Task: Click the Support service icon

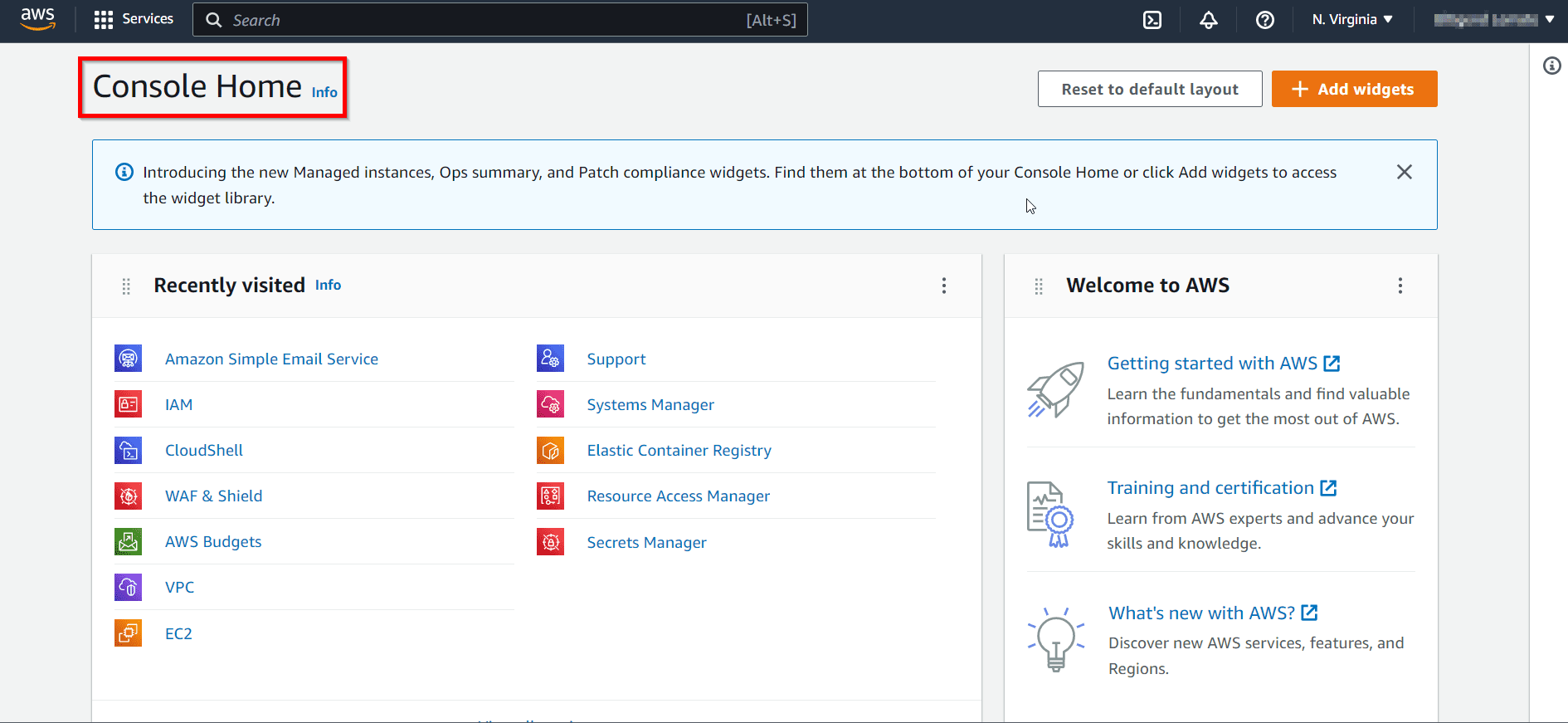Action: click(550, 359)
